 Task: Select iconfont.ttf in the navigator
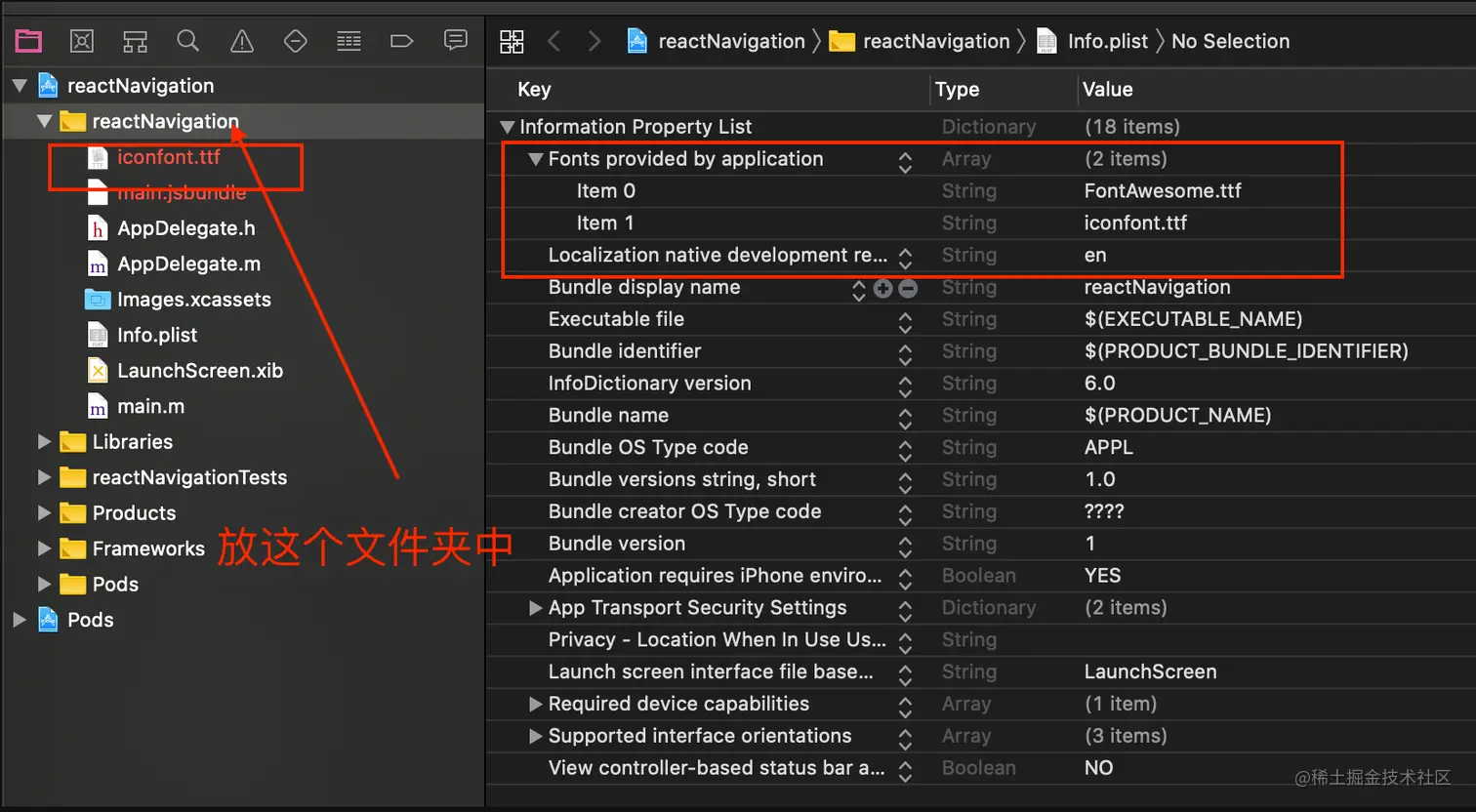click(x=168, y=157)
